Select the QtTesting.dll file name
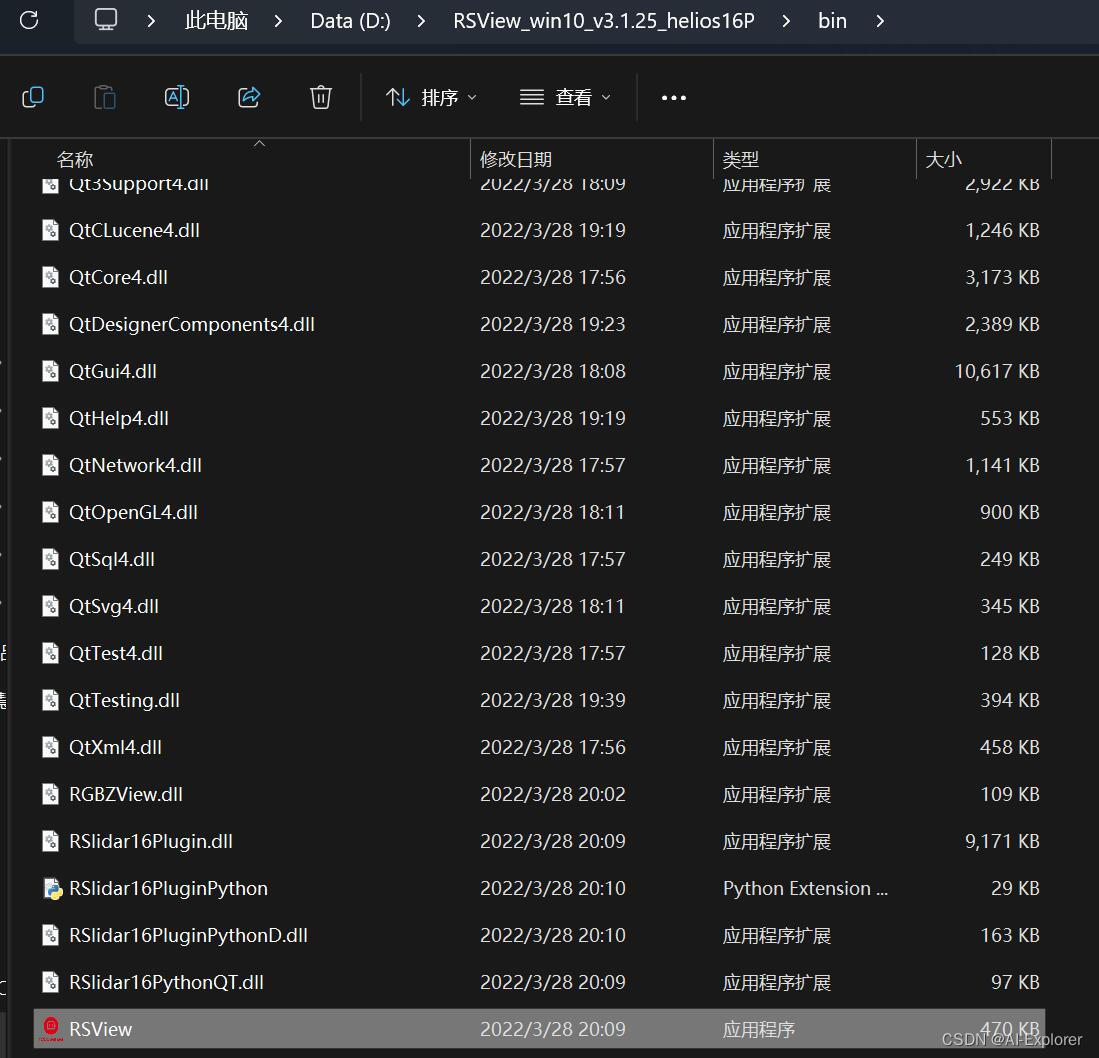This screenshot has height=1058, width=1099. click(x=124, y=701)
